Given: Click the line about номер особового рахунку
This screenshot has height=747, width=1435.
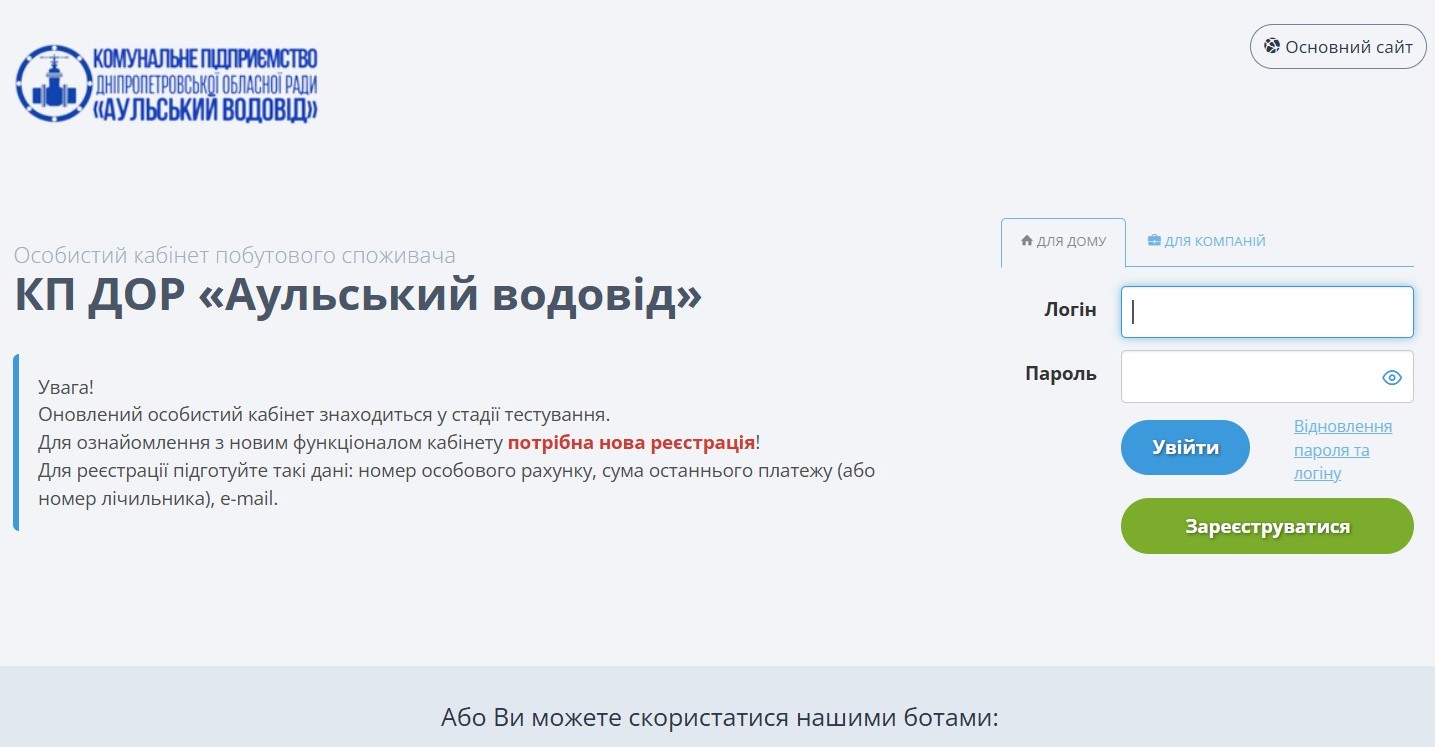Looking at the screenshot, I should [457, 484].
